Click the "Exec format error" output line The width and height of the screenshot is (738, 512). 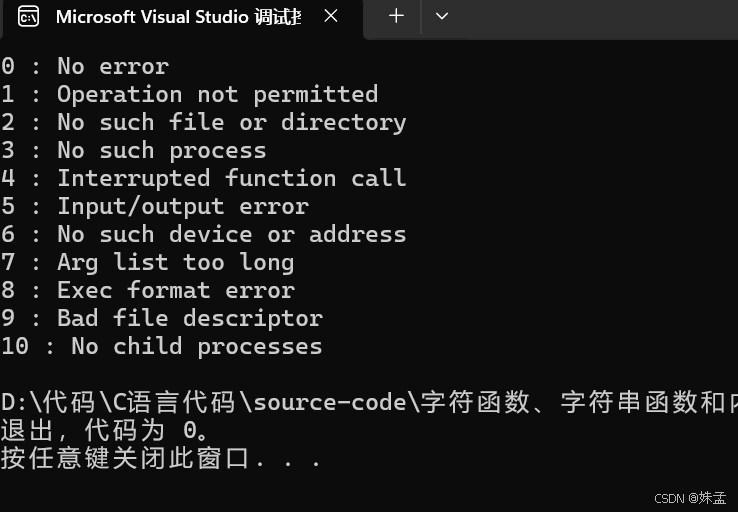(147, 290)
